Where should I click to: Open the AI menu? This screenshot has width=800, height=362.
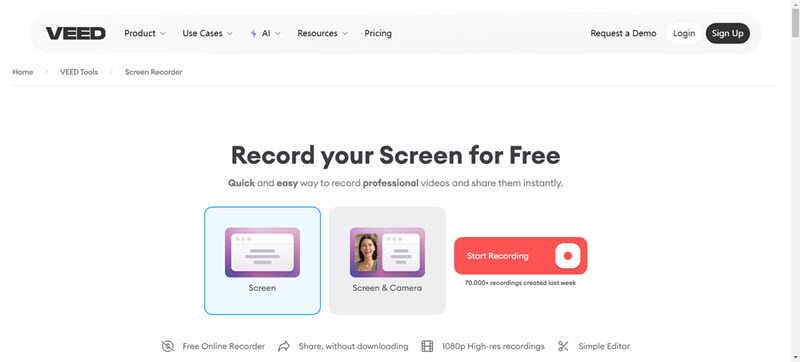click(265, 33)
